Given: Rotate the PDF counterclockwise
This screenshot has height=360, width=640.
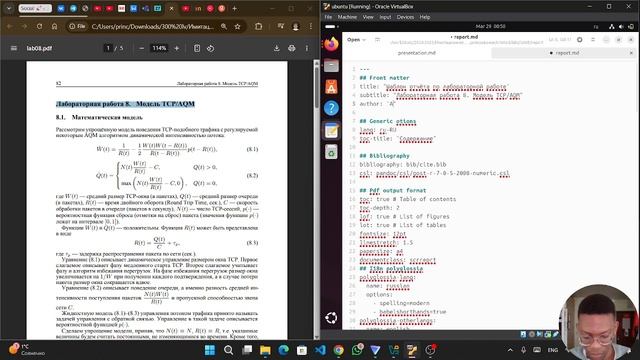Looking at the screenshot, I should 211,48.
